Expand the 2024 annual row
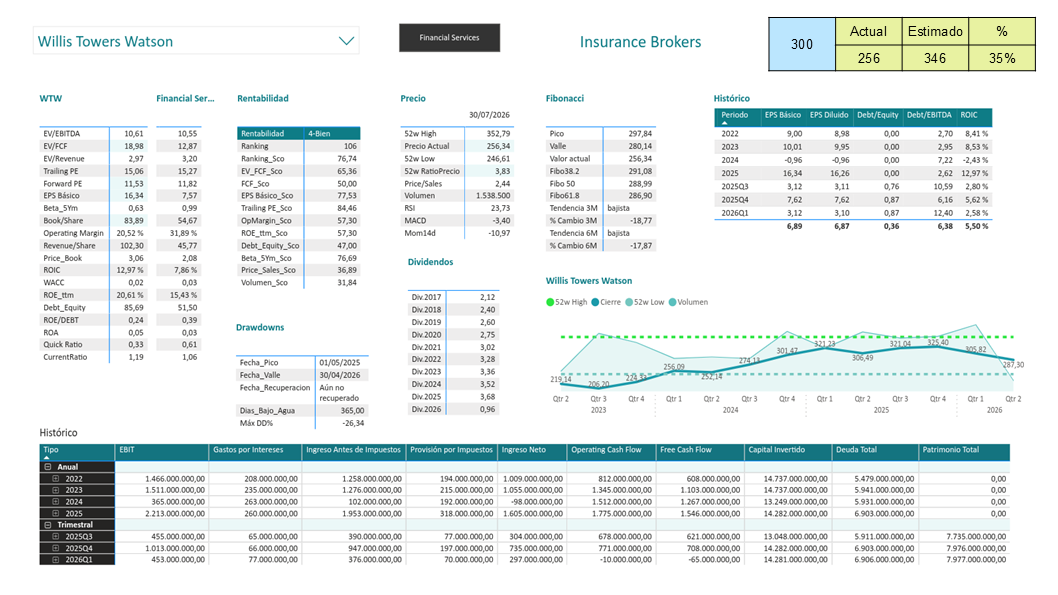This screenshot has width=1058, height=595. (x=56, y=502)
